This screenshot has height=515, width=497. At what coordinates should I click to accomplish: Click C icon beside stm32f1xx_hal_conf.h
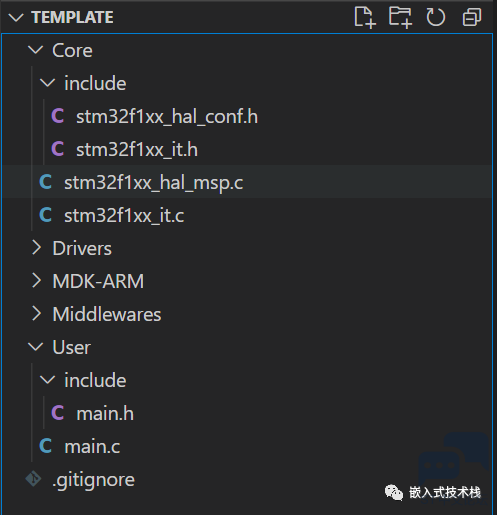coord(57,116)
